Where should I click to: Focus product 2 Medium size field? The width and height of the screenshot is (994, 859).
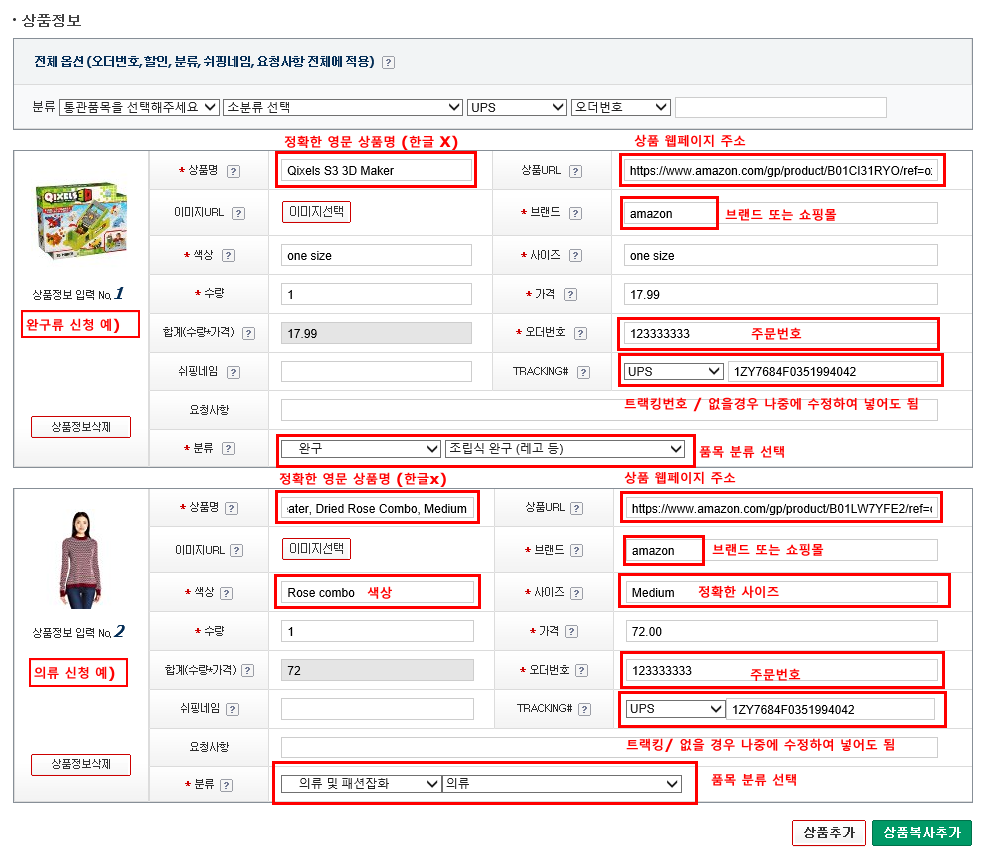tap(782, 593)
